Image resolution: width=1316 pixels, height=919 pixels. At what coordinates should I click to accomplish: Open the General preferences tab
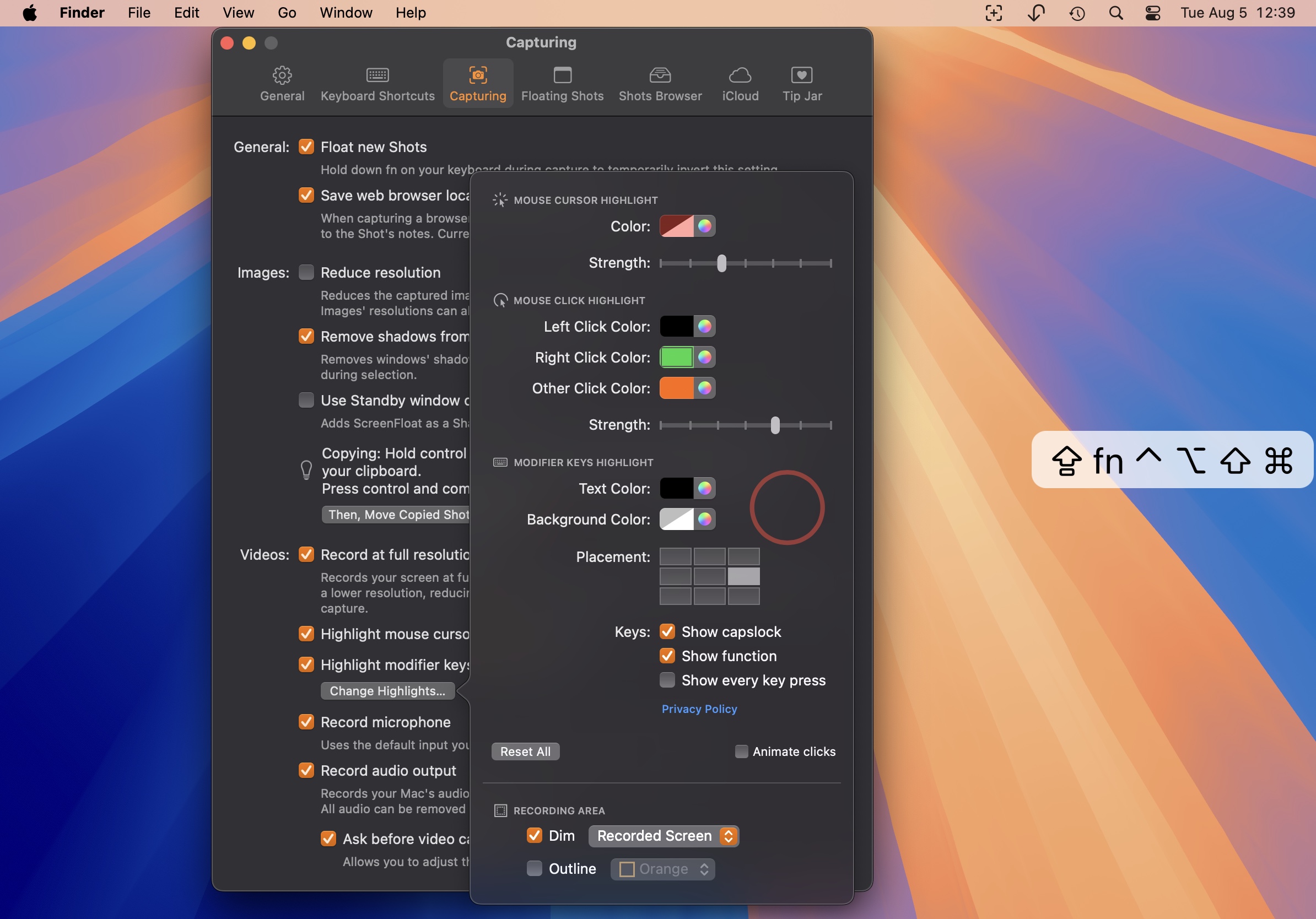pos(282,84)
